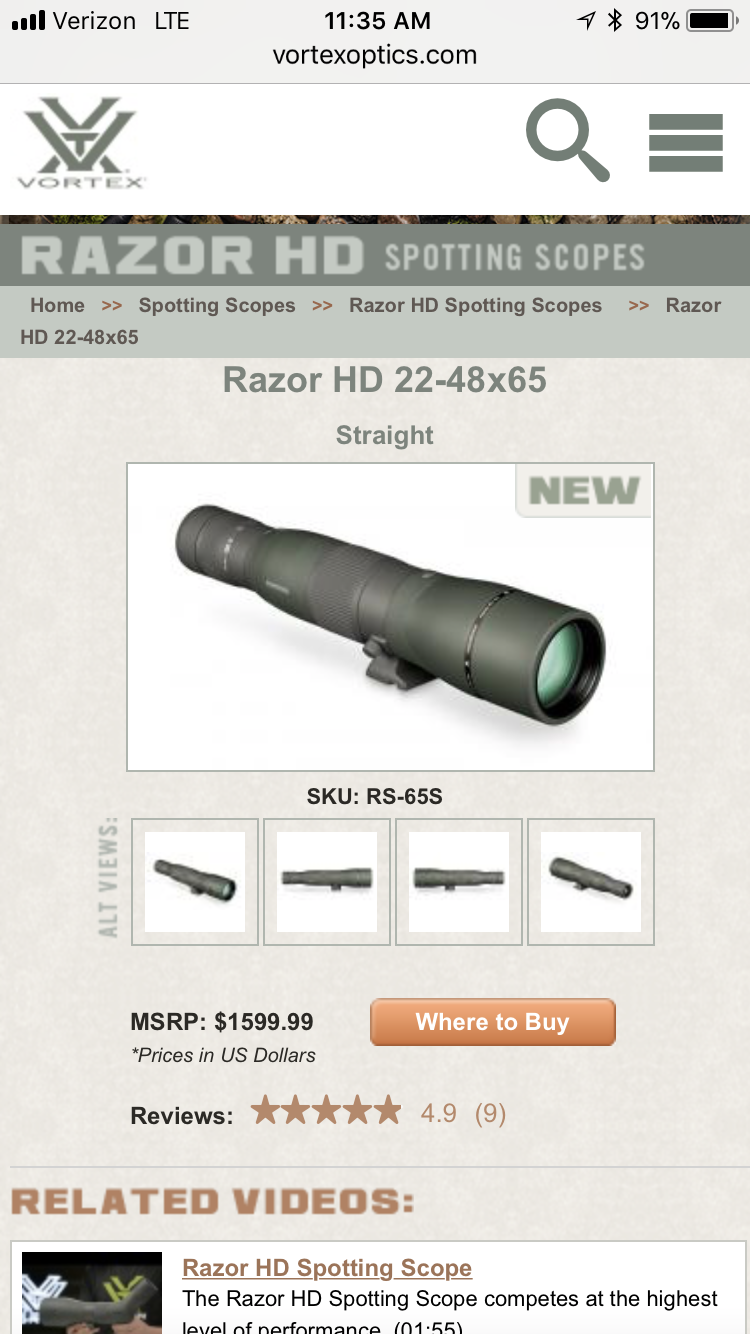Select third alt view thumbnail
Viewport: 750px width, 1334px height.
(459, 881)
